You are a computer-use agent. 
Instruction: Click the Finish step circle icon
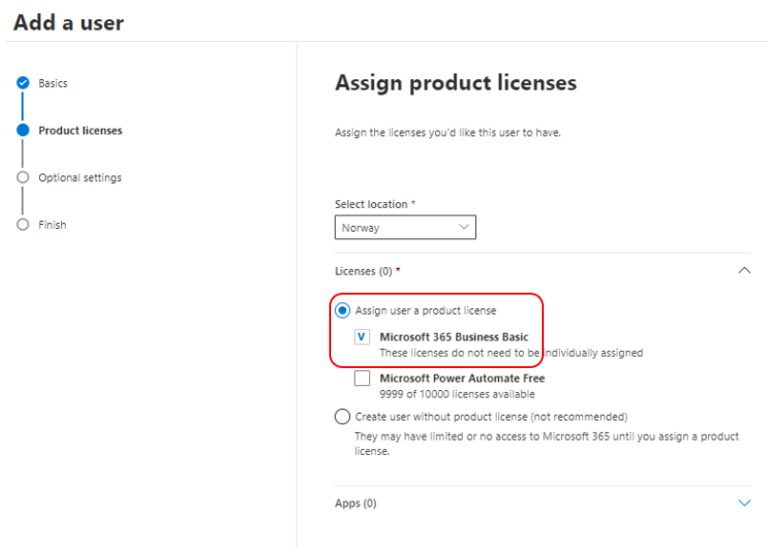[23, 224]
